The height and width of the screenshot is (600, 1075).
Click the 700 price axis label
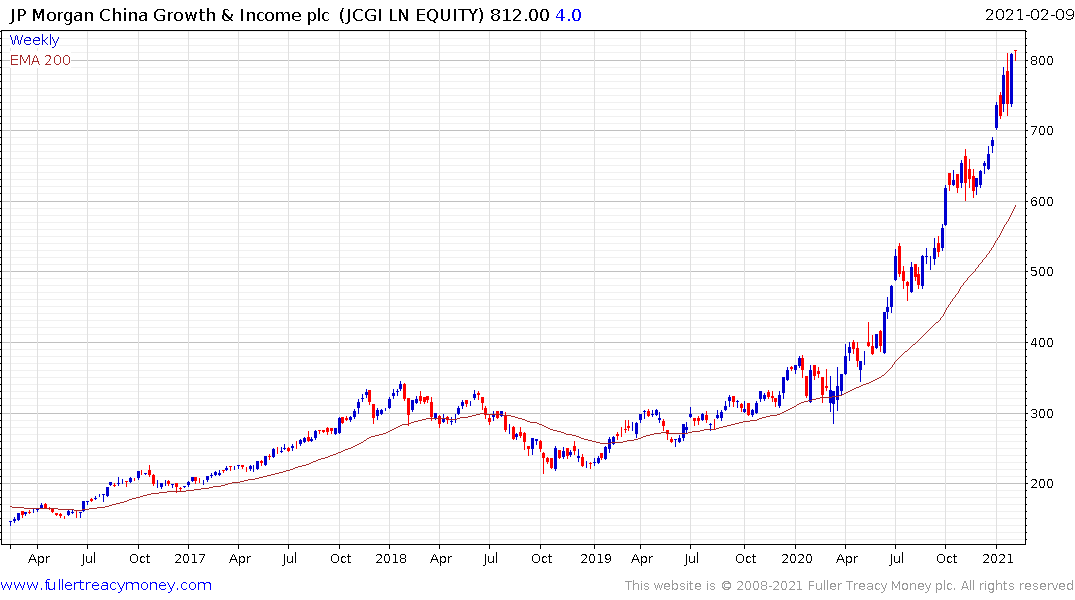tap(1041, 130)
